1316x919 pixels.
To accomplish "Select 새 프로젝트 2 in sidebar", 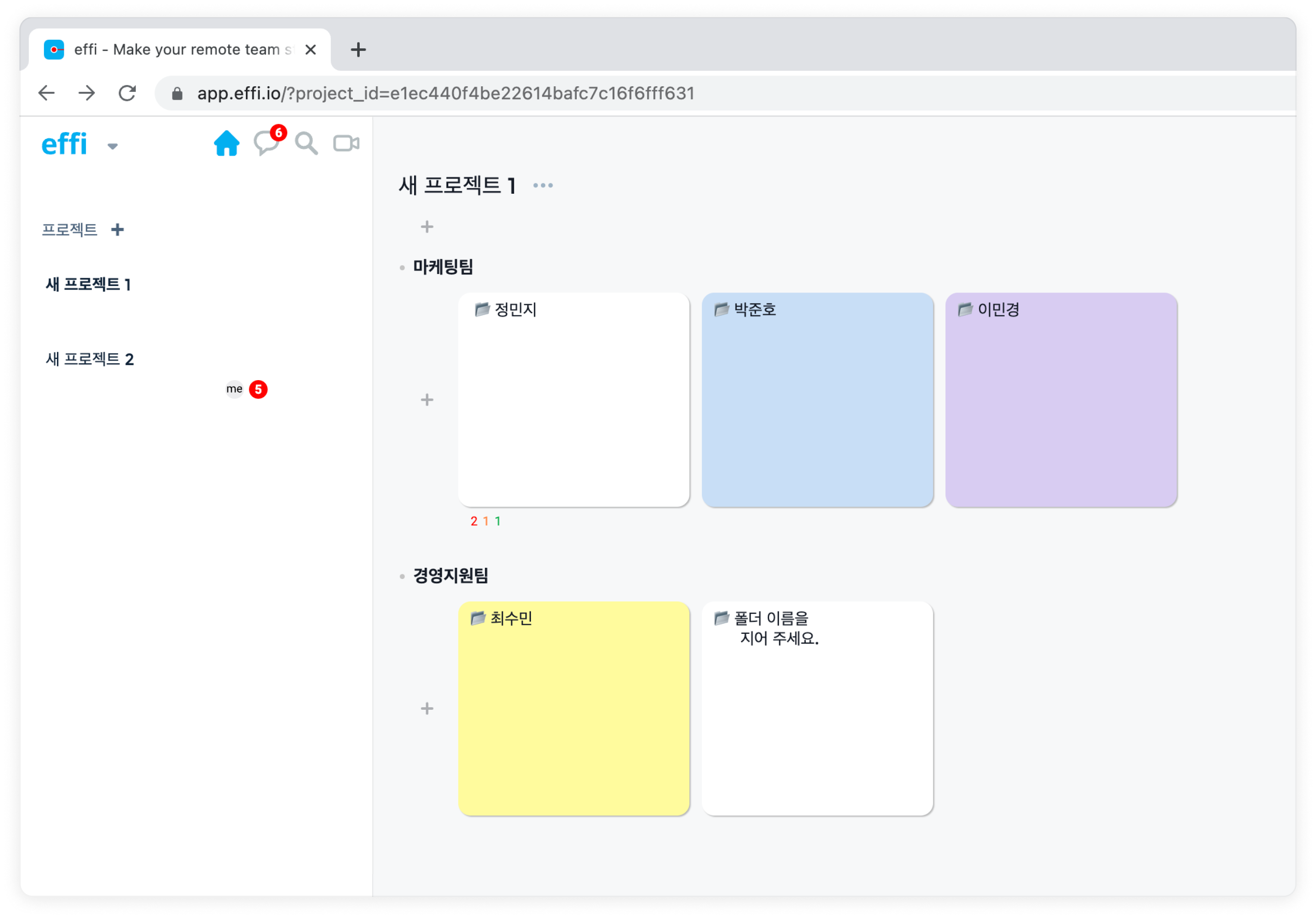I will click(x=90, y=359).
